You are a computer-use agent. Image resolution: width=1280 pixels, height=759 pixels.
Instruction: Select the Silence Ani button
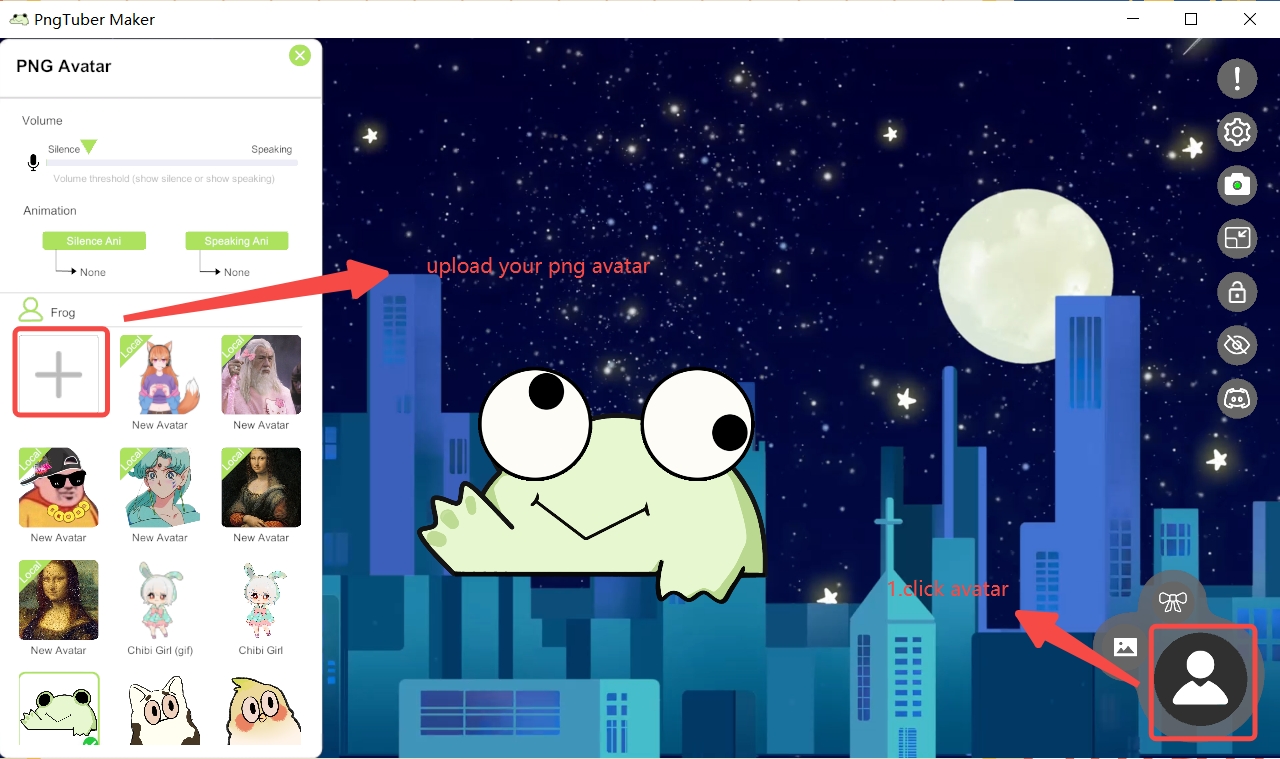click(x=94, y=240)
